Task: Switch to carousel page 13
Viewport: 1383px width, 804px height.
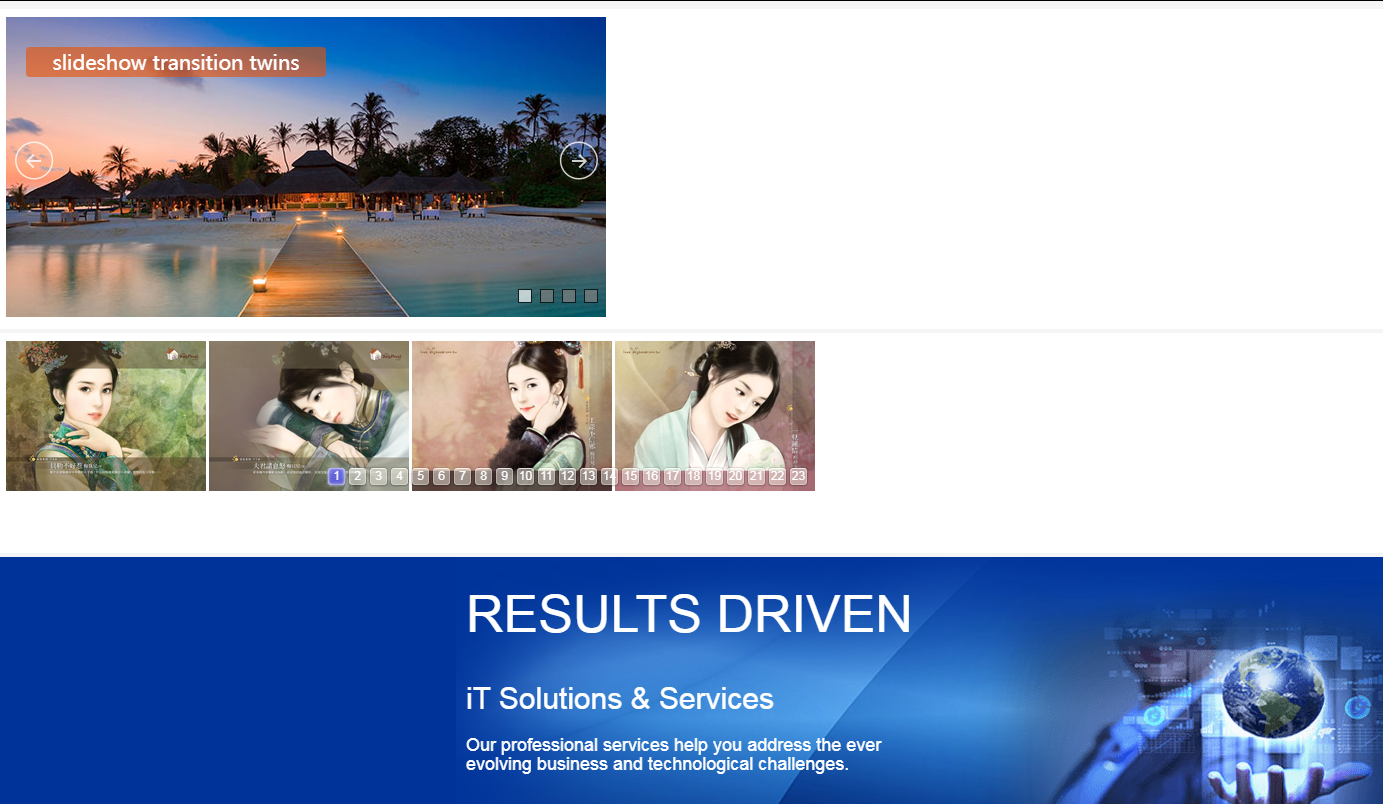Action: 589,476
